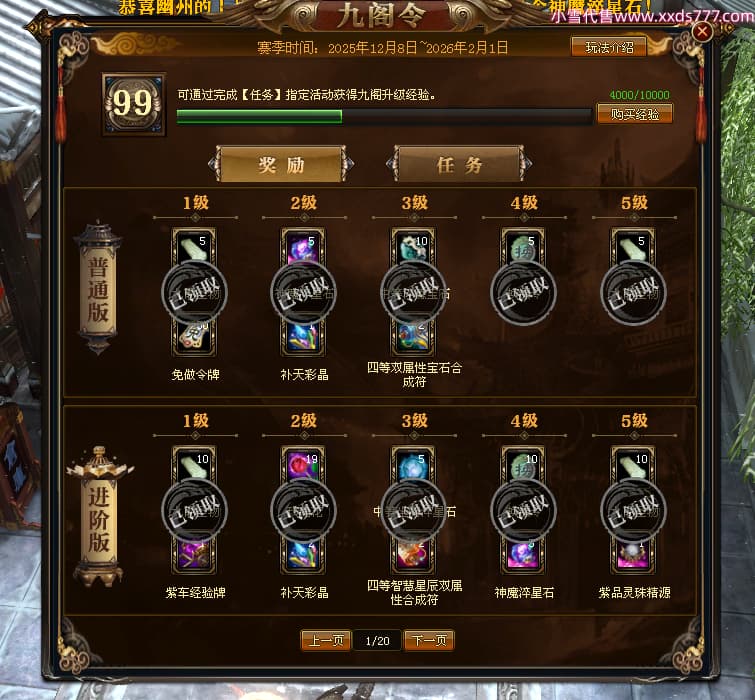Switch to the 奖励 rewards tab
755x700 pixels.
click(281, 165)
